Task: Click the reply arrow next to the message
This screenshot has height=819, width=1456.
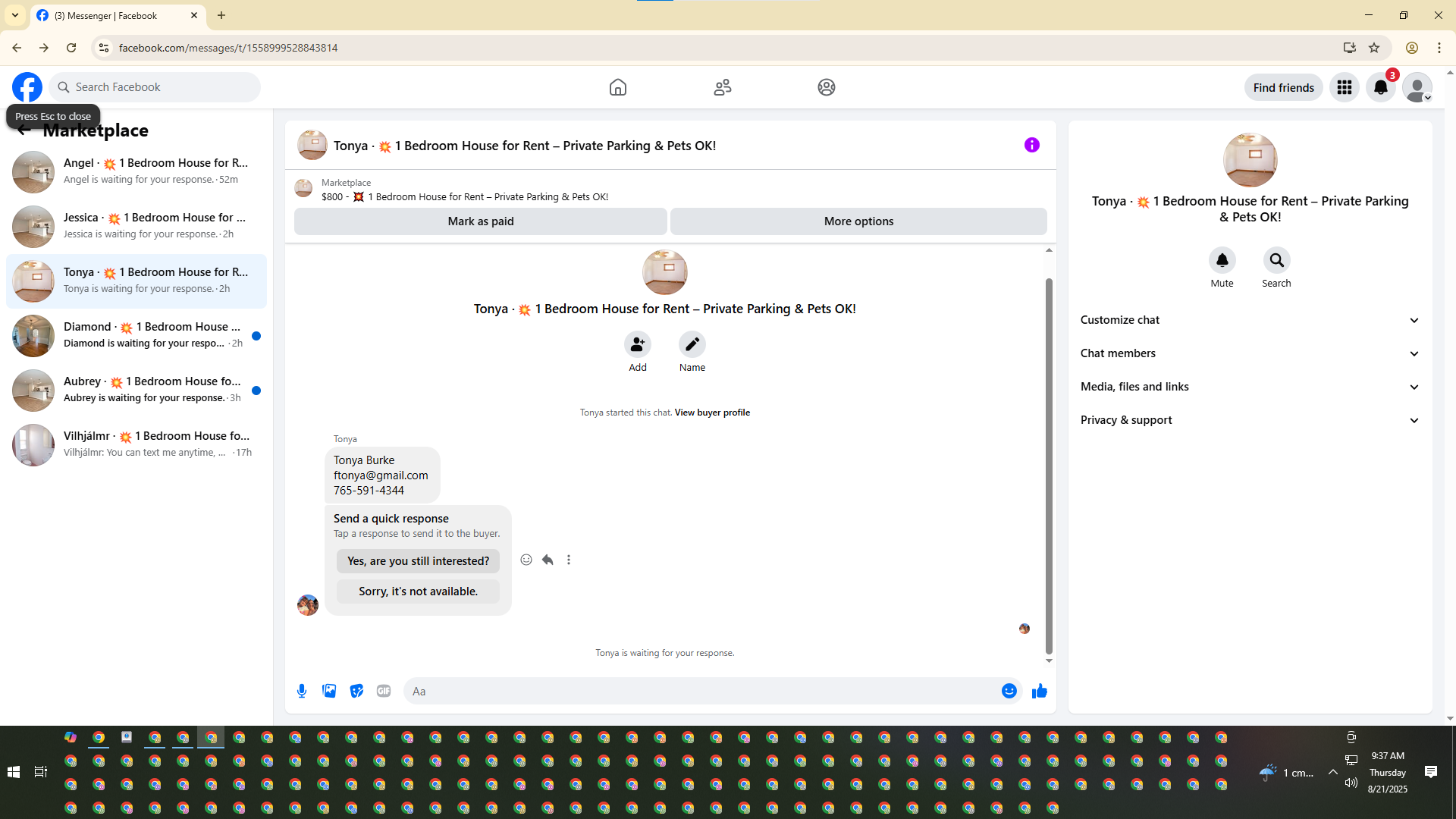Action: 548,560
